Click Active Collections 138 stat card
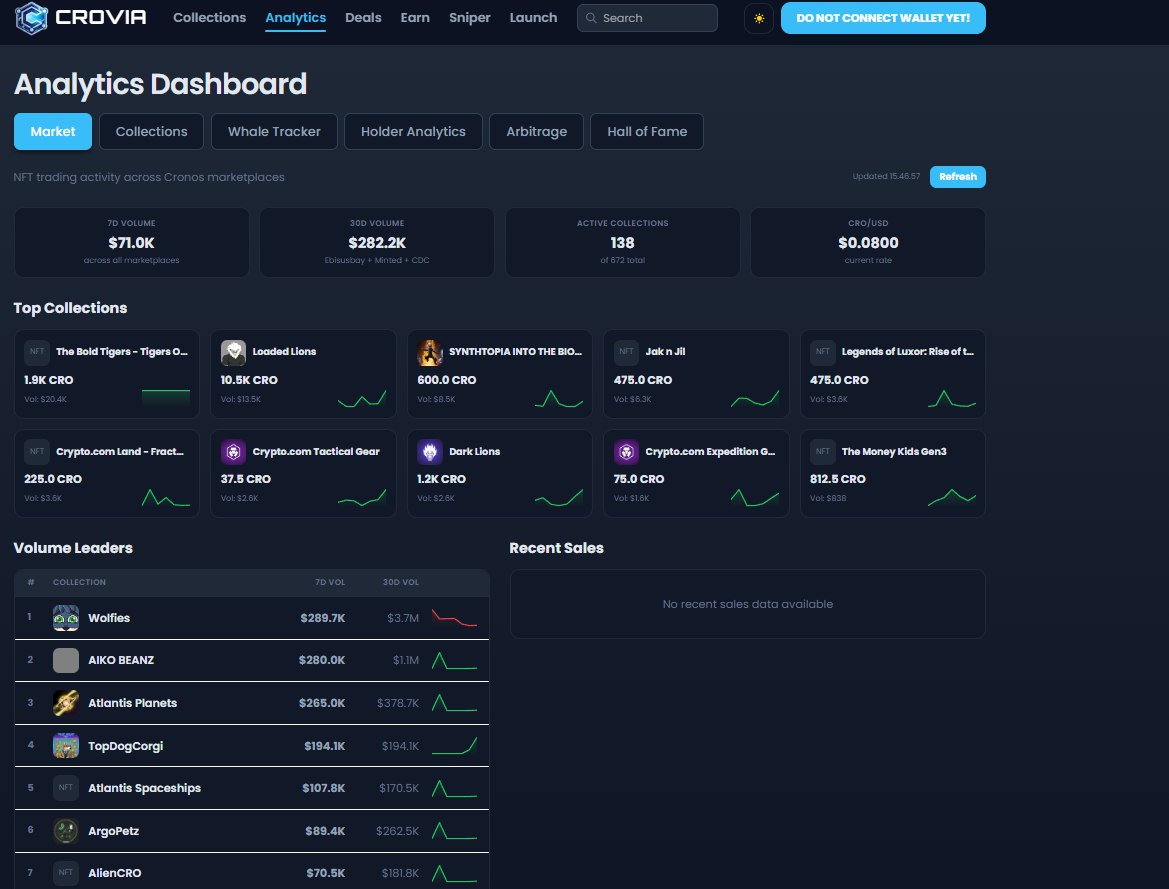 coord(623,242)
